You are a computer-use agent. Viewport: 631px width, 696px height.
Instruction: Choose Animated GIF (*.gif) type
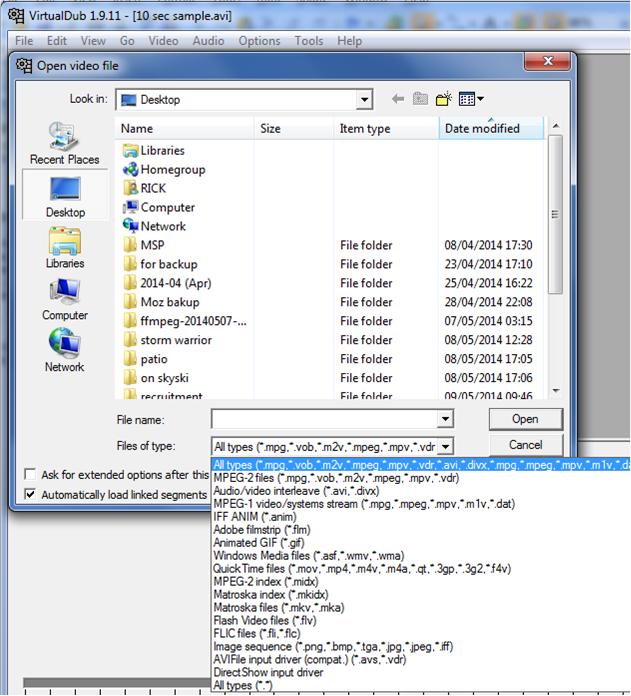tap(259, 543)
